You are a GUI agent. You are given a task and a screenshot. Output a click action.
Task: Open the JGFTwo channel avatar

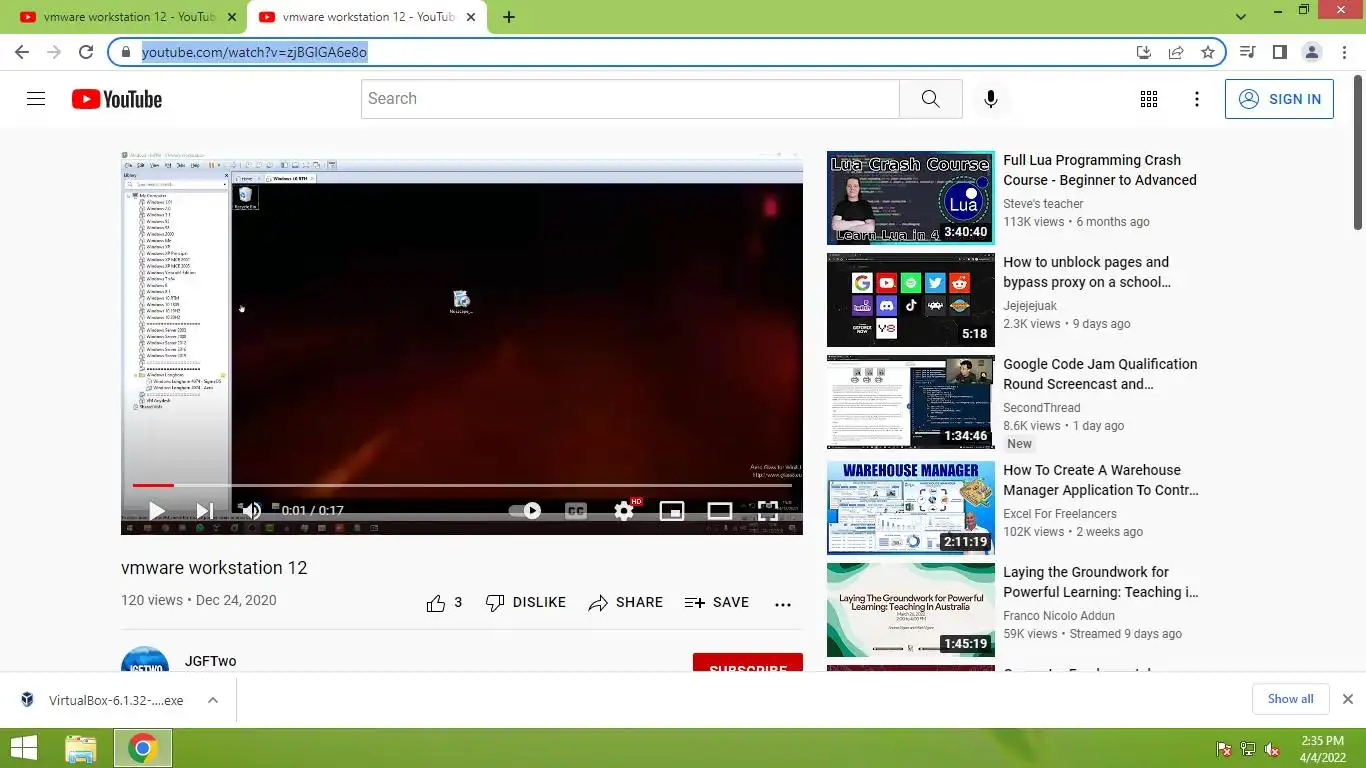coord(145,660)
